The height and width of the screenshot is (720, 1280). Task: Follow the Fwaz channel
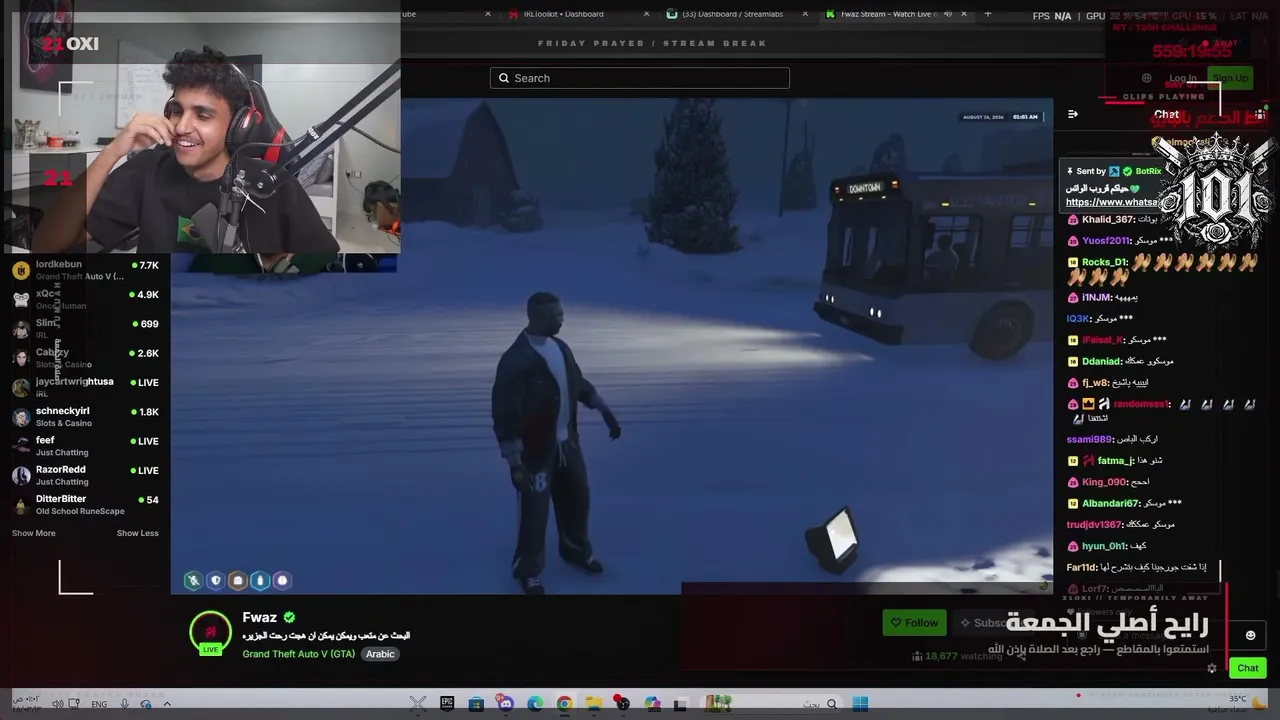pos(914,622)
